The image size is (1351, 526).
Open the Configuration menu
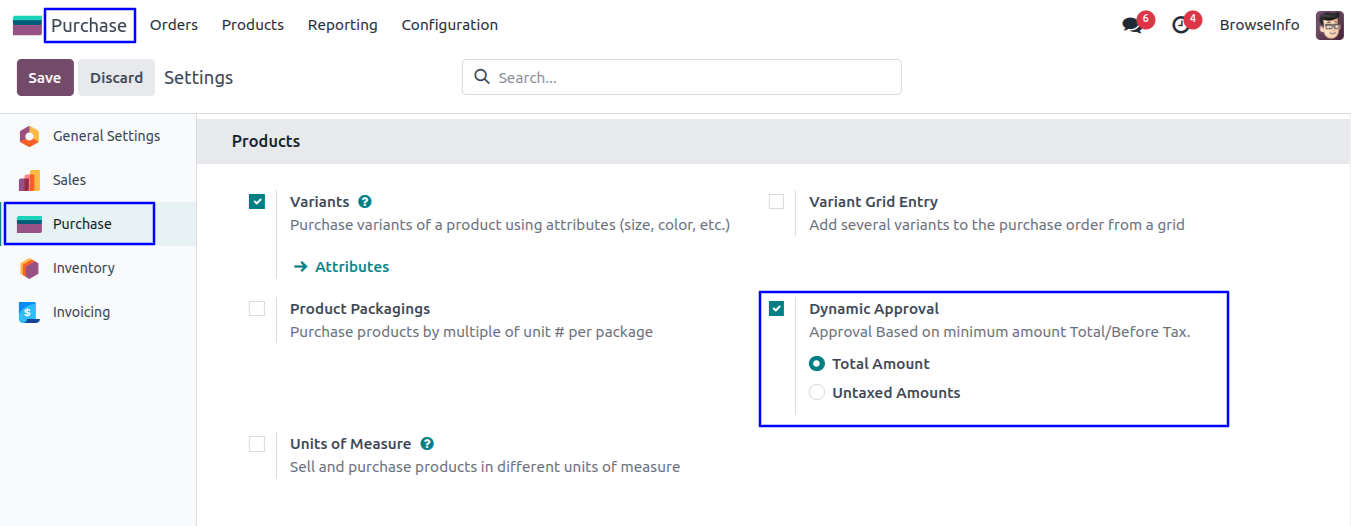[449, 25]
